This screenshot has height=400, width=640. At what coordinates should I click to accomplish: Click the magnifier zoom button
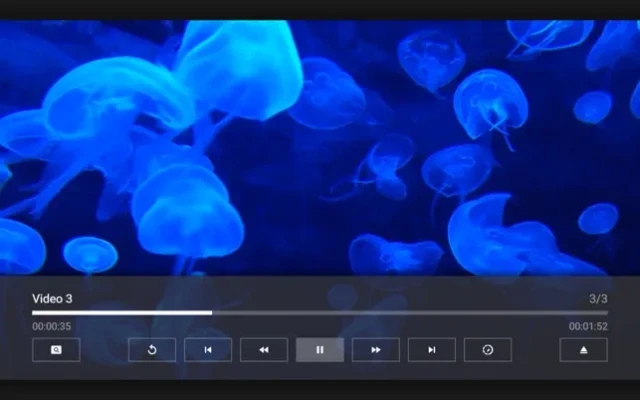[56, 350]
